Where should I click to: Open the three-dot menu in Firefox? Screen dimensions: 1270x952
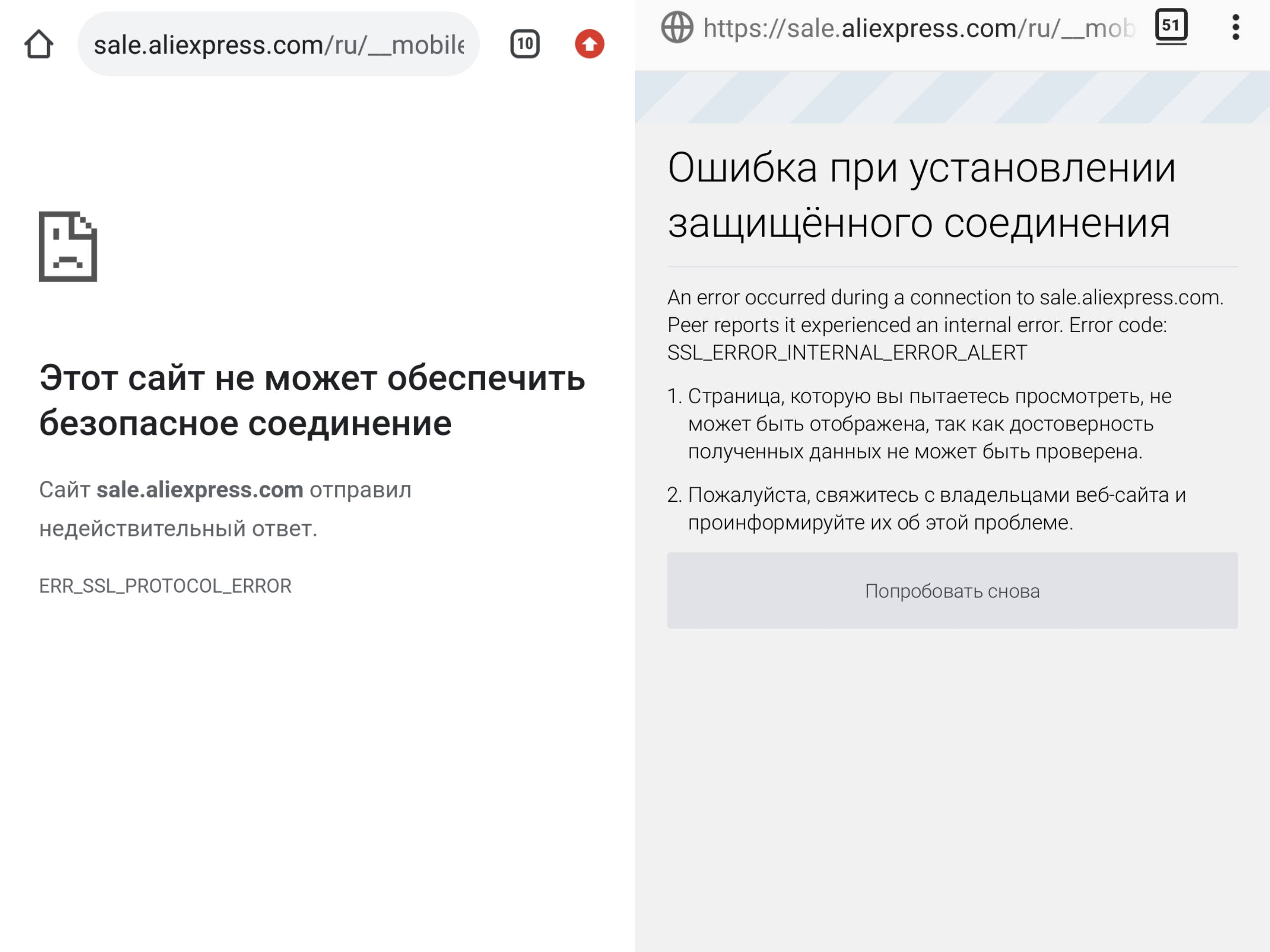click(1236, 28)
